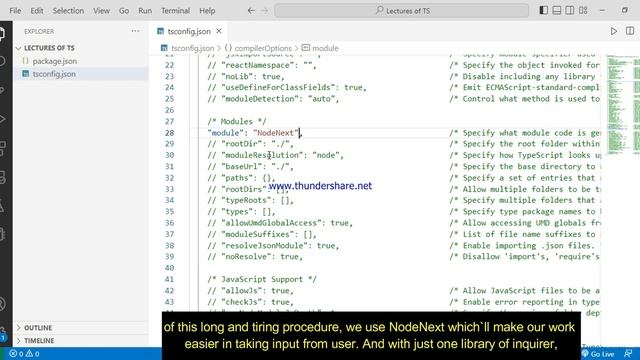Click the code minimap preview
Image resolution: width=640 pixels, height=360 pixels.
[622, 104]
